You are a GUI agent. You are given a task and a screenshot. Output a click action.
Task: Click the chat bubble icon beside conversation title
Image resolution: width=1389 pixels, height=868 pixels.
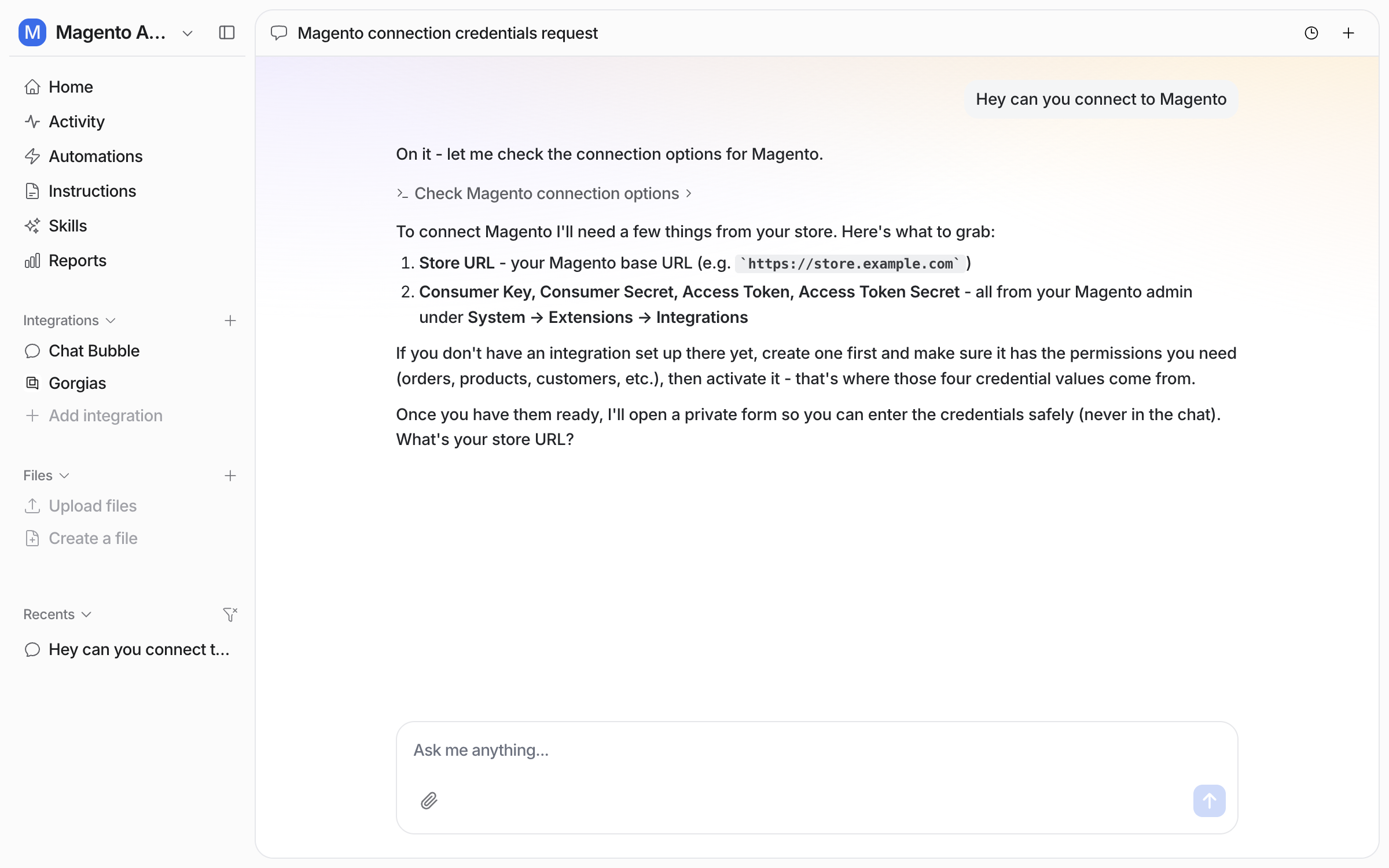click(x=279, y=33)
